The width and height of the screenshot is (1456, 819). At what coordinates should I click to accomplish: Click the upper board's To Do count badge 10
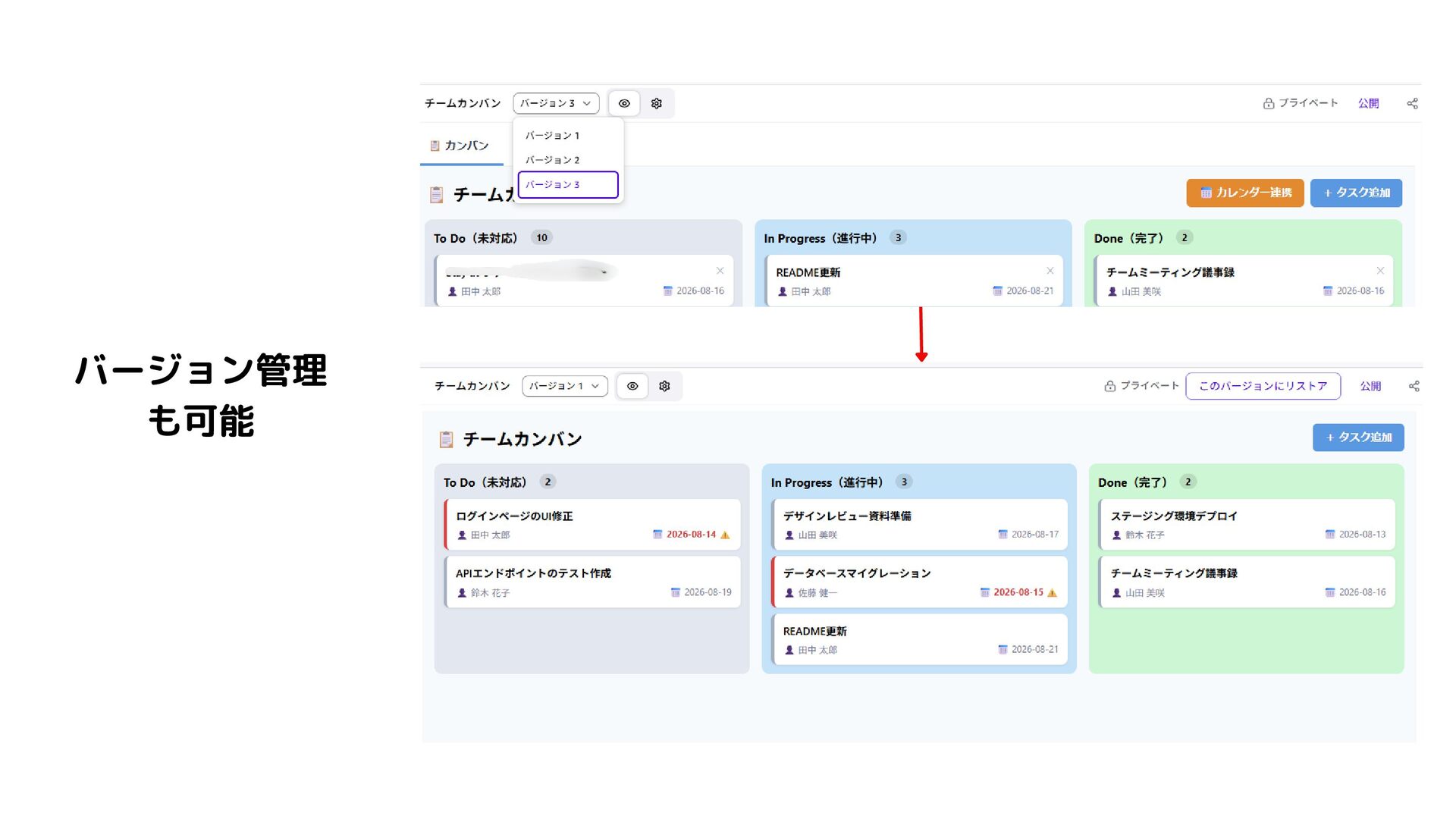click(541, 238)
